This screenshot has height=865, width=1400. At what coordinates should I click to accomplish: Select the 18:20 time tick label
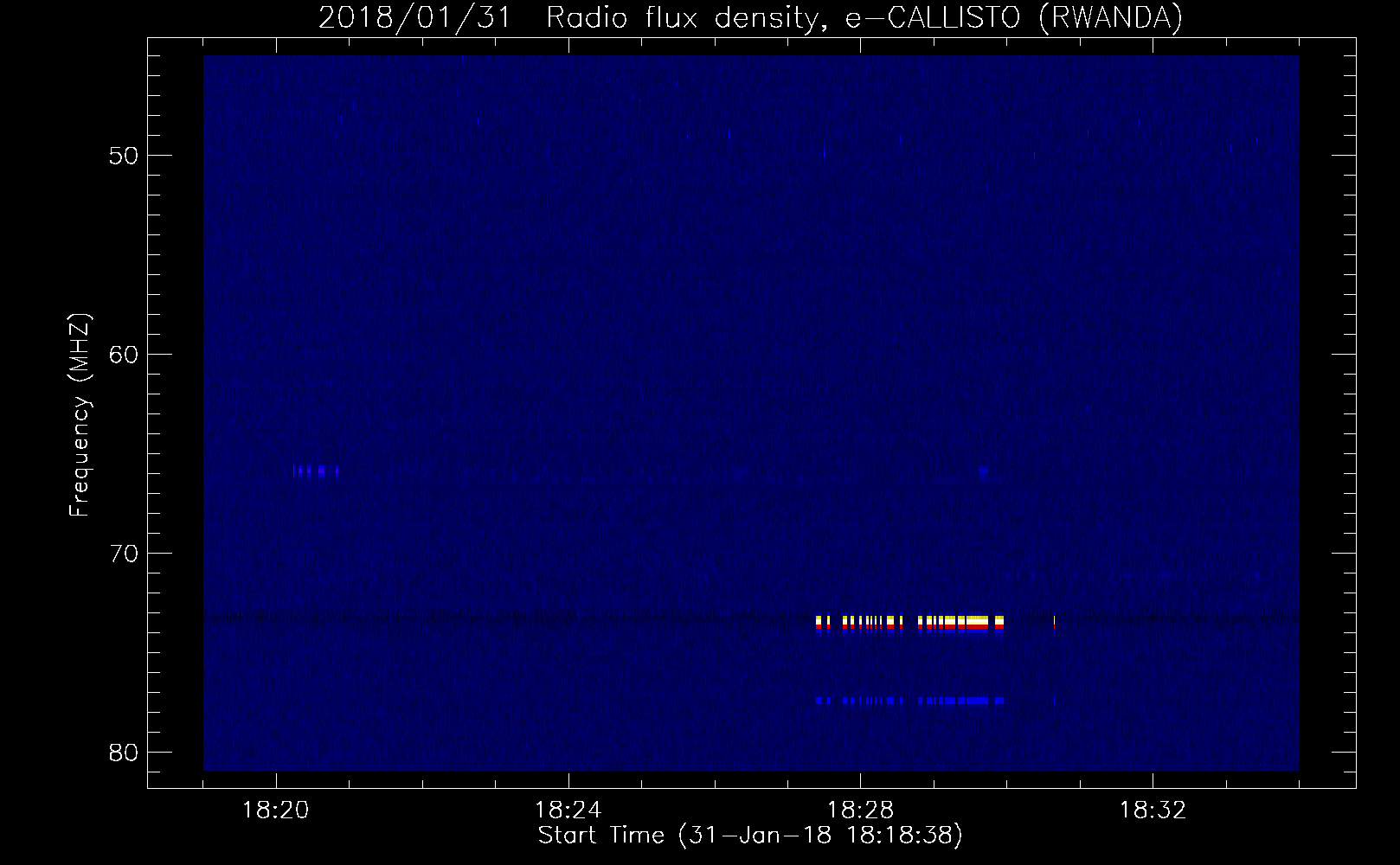tap(276, 811)
